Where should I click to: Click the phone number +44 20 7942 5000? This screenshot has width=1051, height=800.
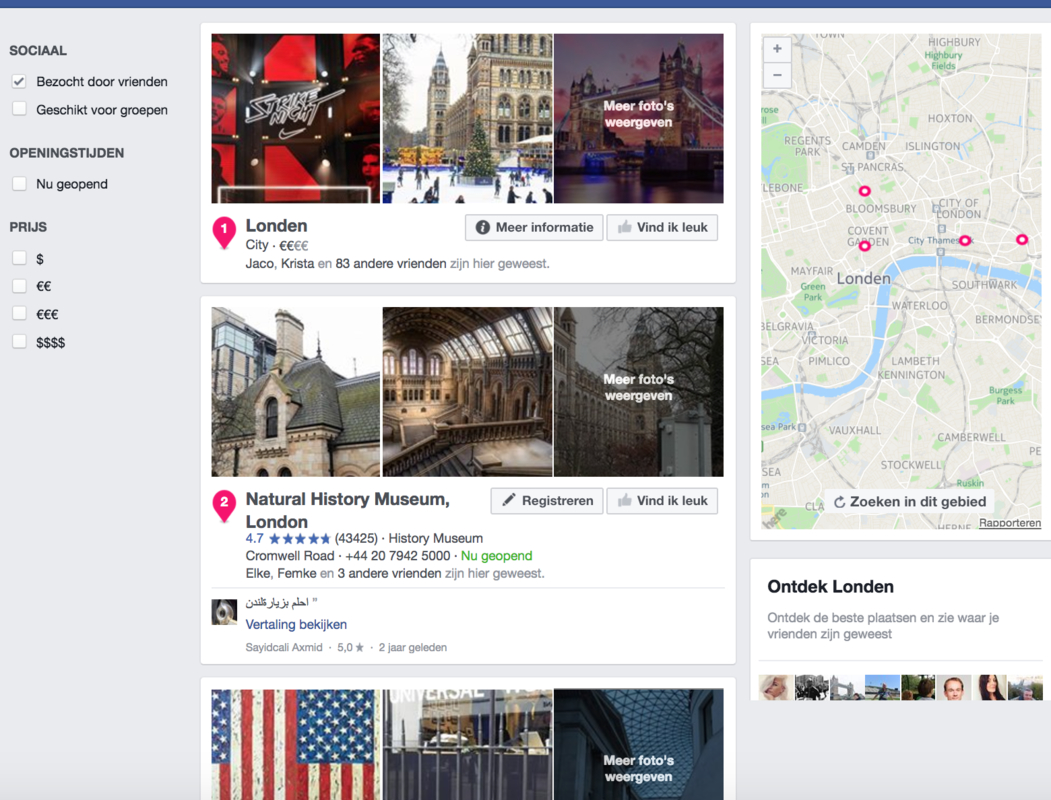point(397,556)
